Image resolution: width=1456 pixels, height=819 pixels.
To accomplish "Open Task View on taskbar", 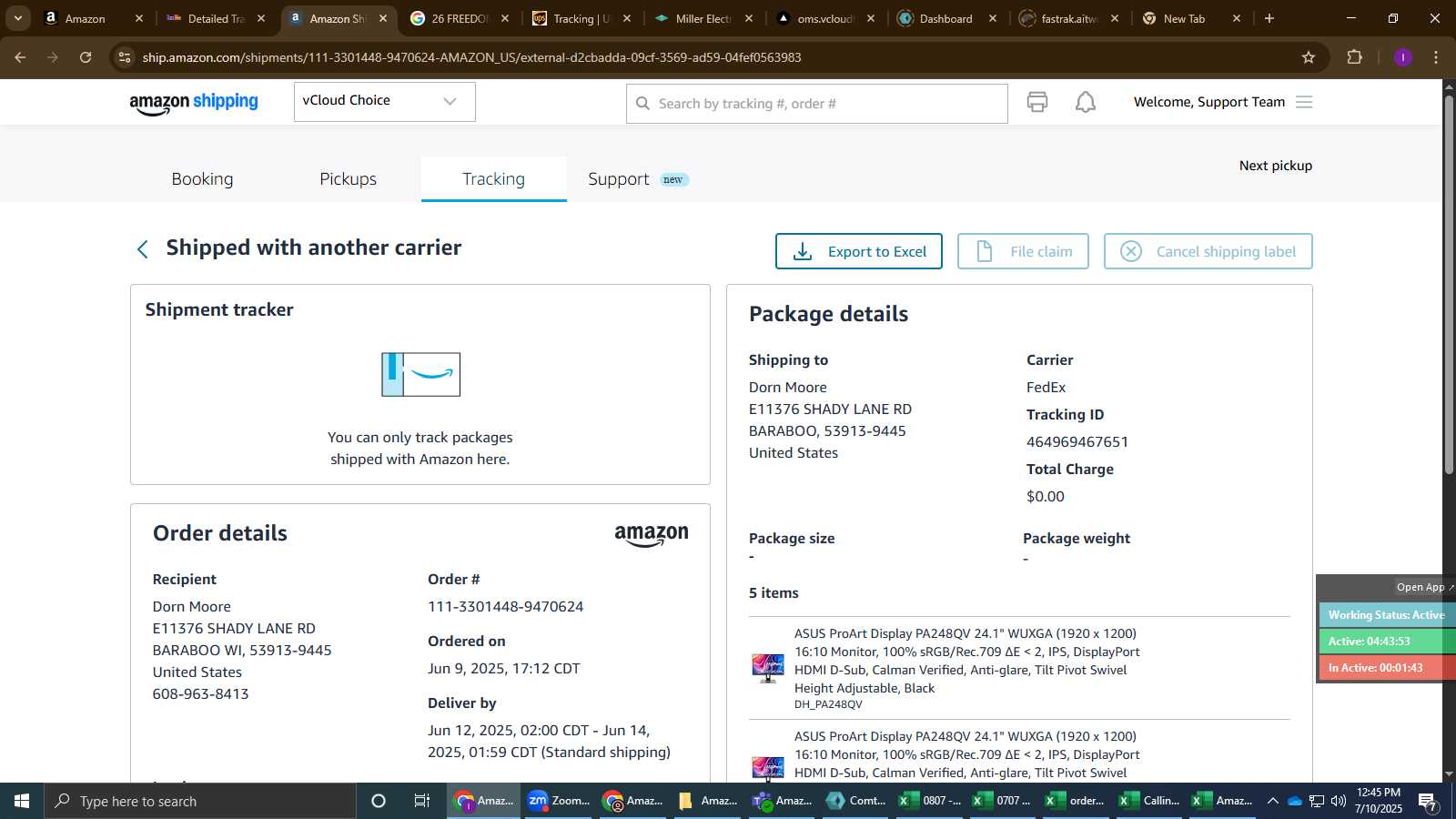I will [x=422, y=801].
